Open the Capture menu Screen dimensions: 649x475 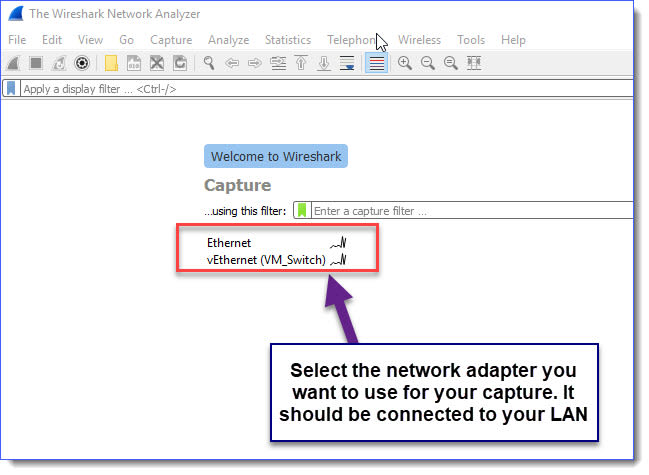(x=171, y=40)
